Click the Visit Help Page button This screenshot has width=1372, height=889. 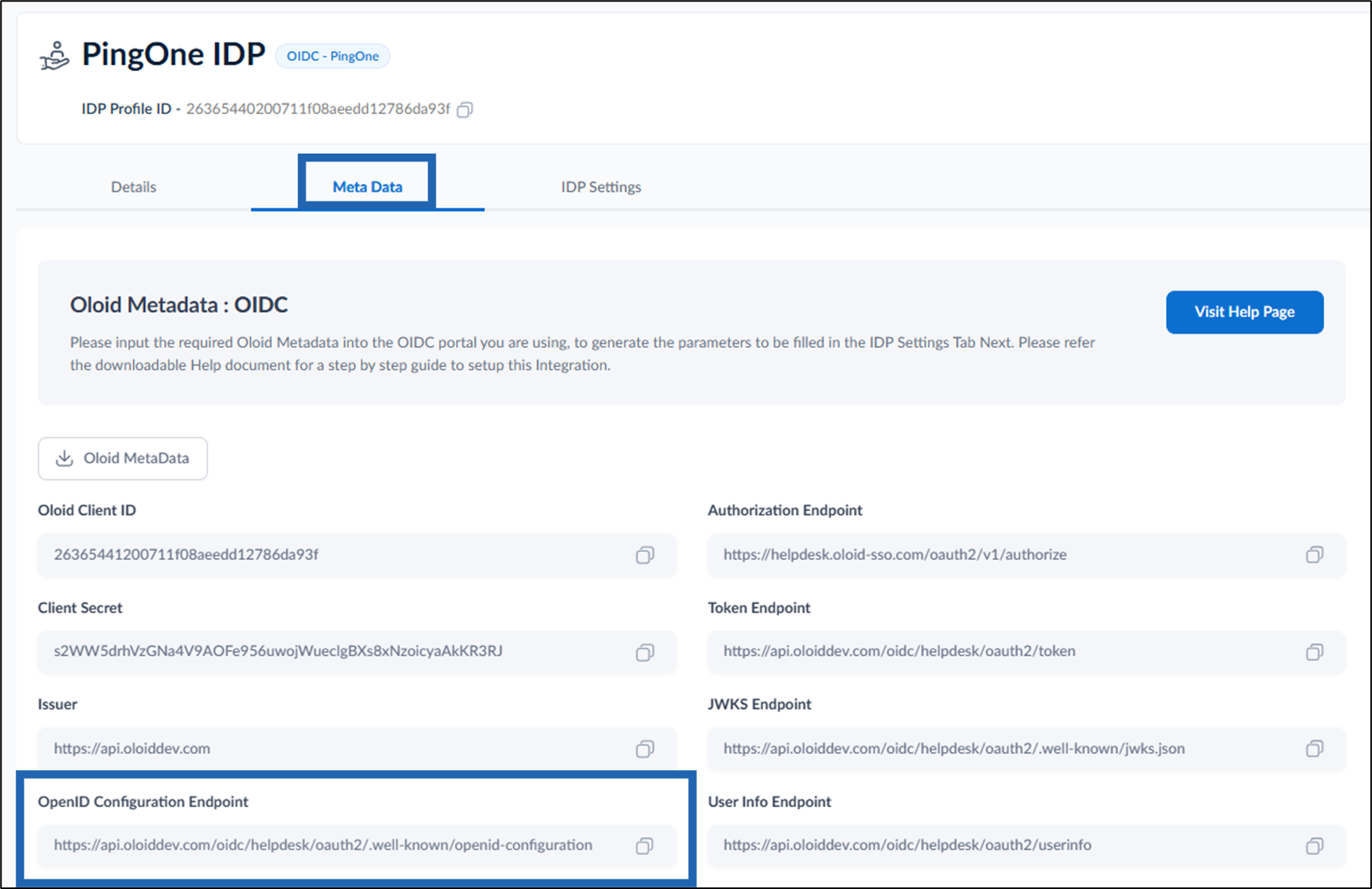tap(1244, 312)
